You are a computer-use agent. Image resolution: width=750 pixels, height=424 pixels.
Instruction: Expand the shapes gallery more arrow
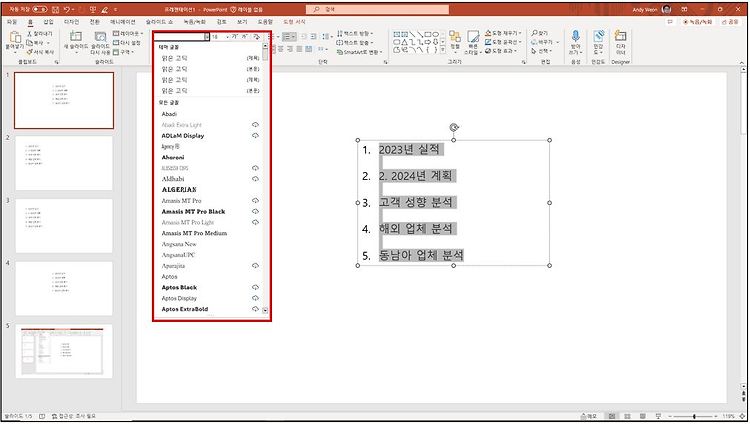(443, 50)
